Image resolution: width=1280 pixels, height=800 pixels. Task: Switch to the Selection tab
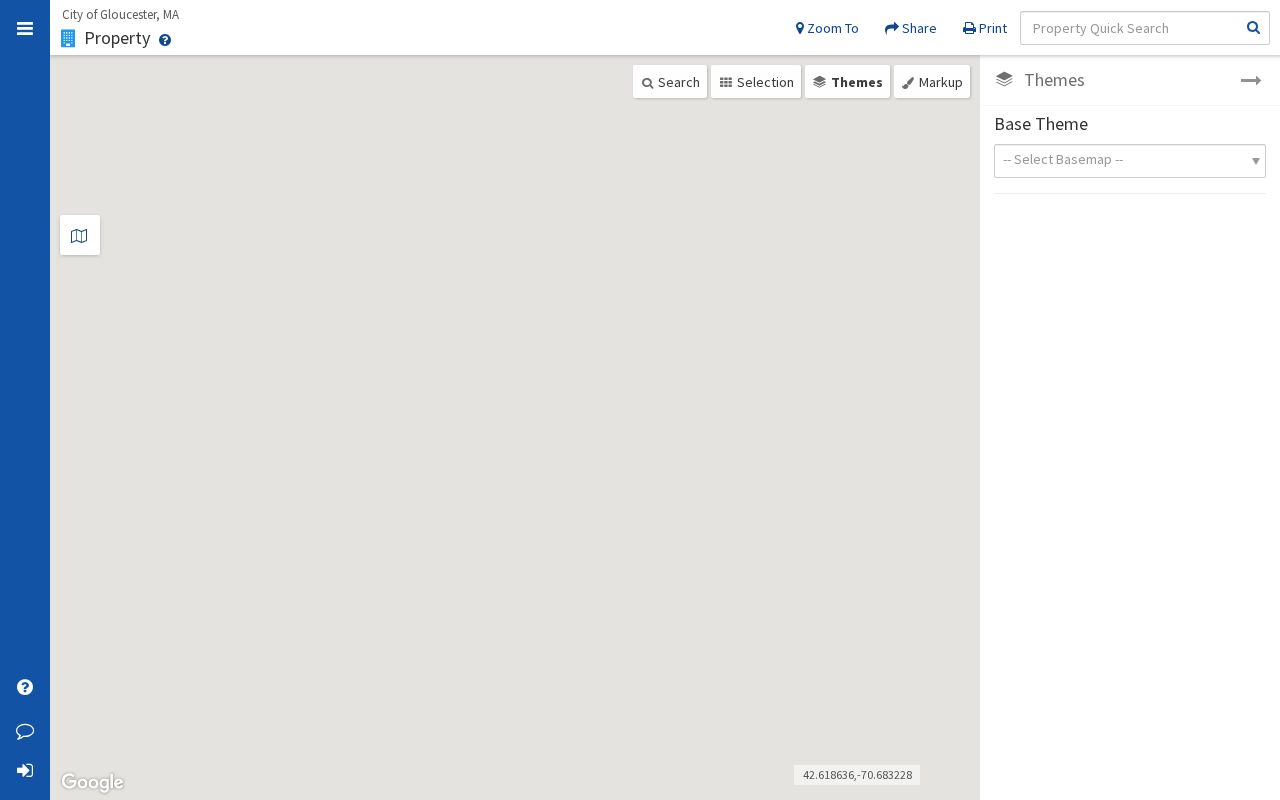click(x=756, y=82)
